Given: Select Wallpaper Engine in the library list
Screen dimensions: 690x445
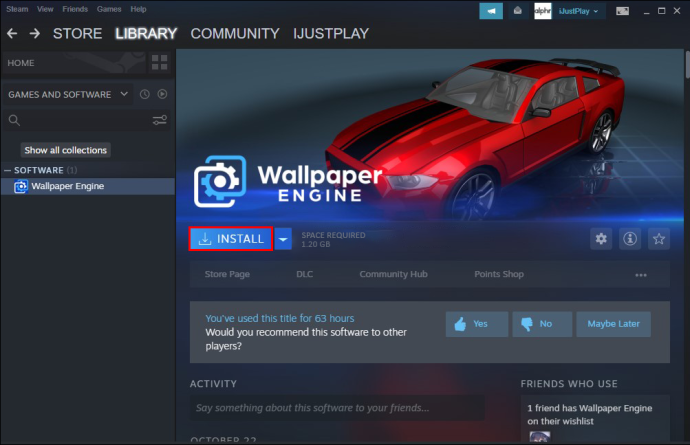Looking at the screenshot, I should click(88, 186).
